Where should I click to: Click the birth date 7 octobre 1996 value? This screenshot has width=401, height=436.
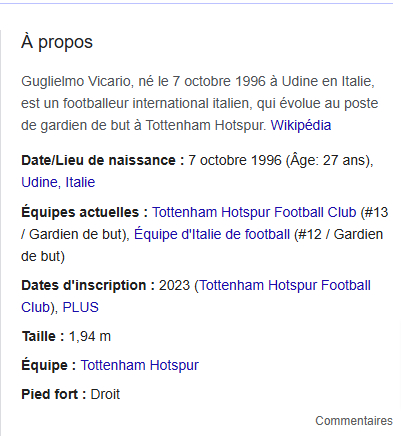pyautogui.click(x=235, y=160)
